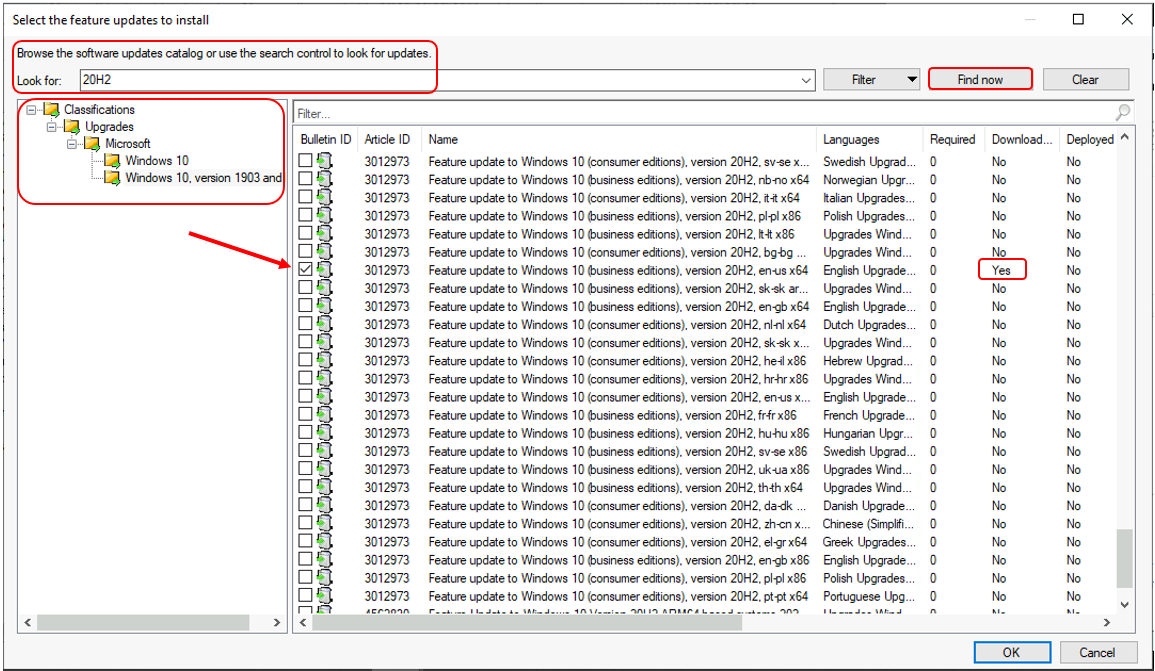The width and height of the screenshot is (1155, 671).
Task: Click the Upgrades folder icon in tree
Action: coord(73,127)
